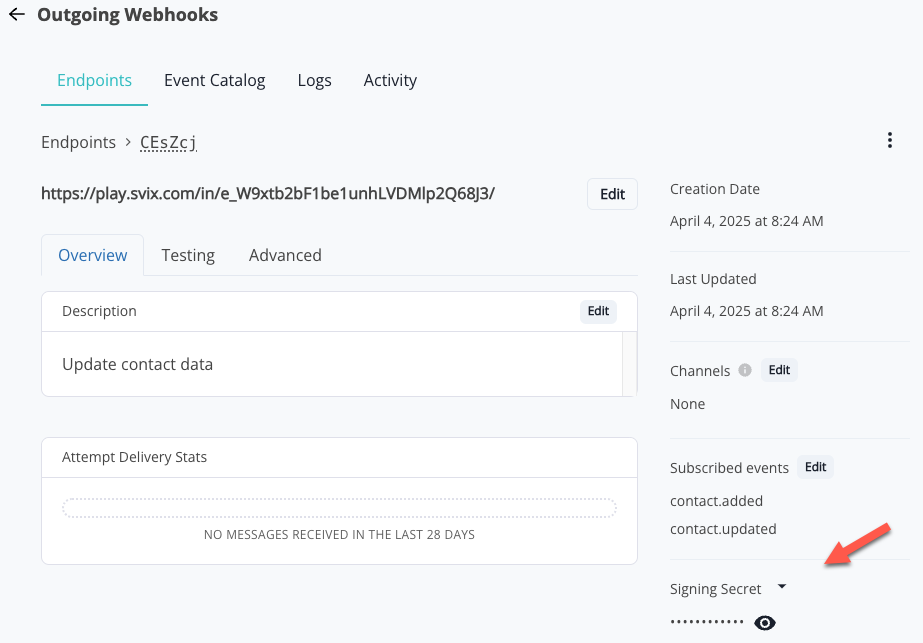Image resolution: width=923 pixels, height=643 pixels.
Task: Click the back arrow beside Outgoing Webhooks
Action: click(17, 14)
